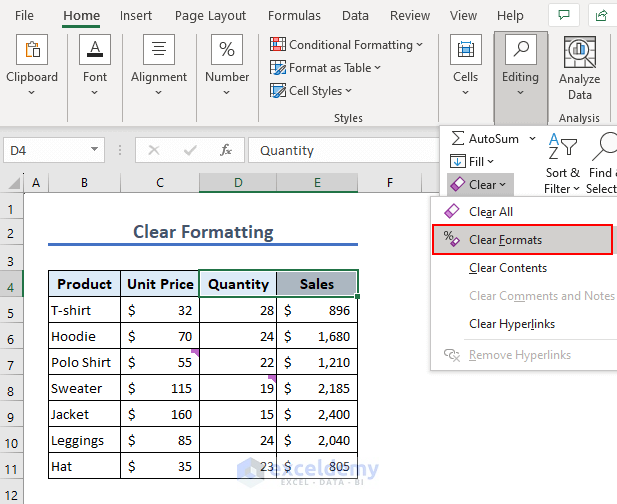Choose Clear Hyperlinks from the menu

point(523,324)
